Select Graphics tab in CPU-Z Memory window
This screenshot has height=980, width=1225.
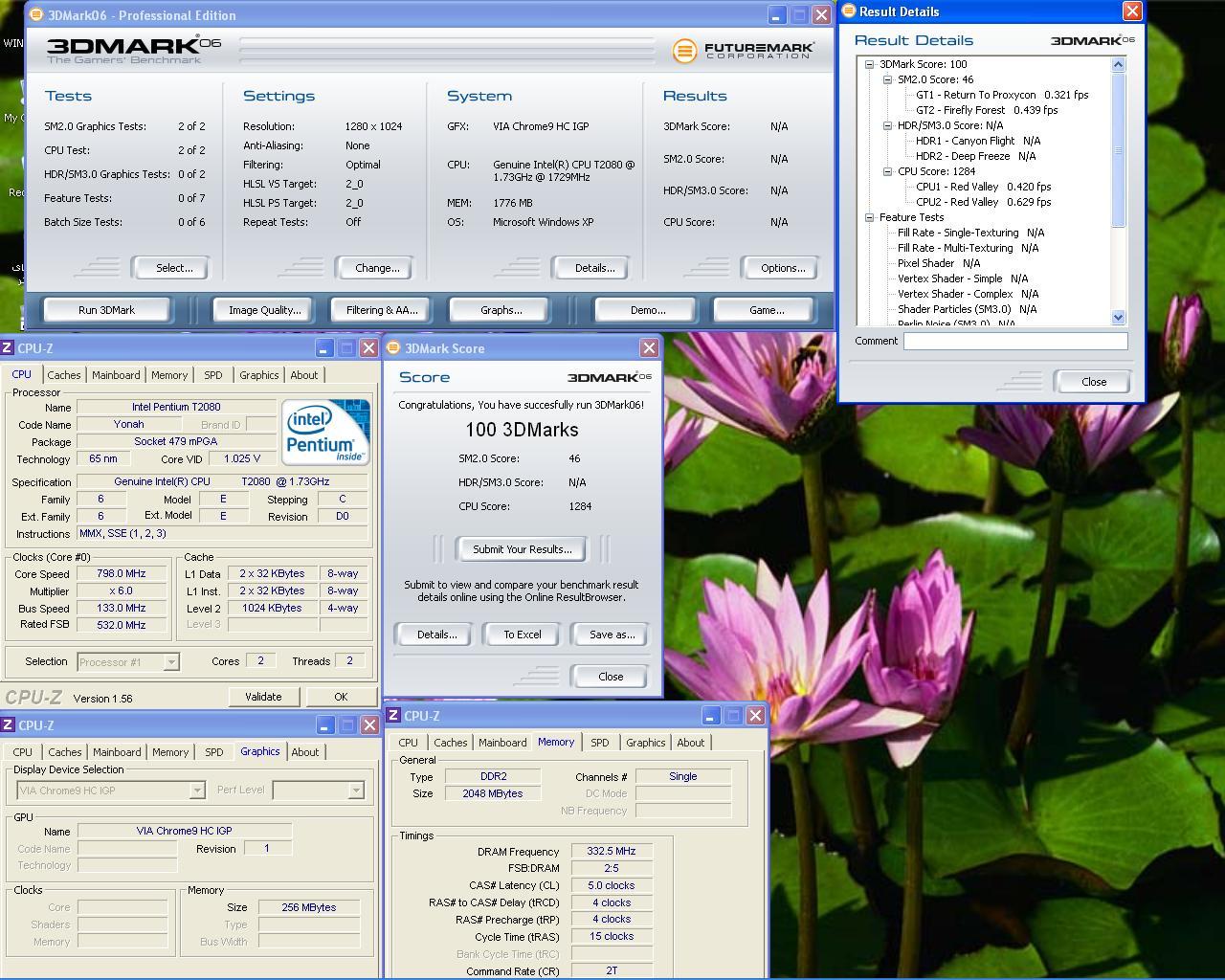point(645,743)
